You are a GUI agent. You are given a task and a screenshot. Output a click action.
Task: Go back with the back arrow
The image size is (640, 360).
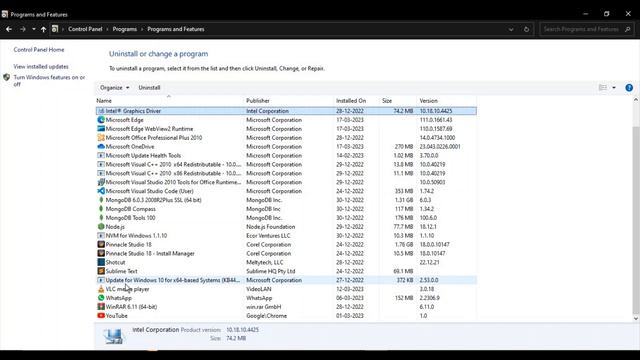click(9, 29)
